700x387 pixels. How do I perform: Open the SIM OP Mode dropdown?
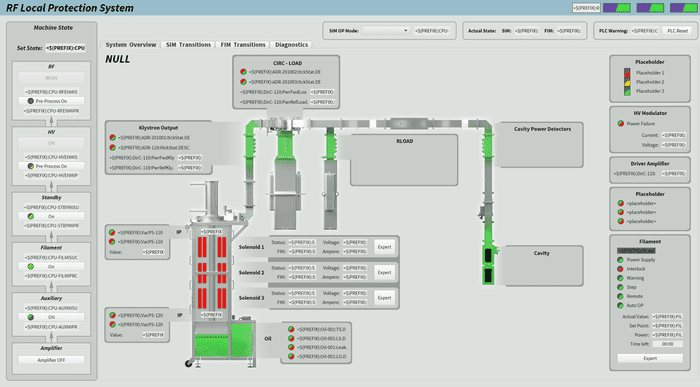pos(386,31)
